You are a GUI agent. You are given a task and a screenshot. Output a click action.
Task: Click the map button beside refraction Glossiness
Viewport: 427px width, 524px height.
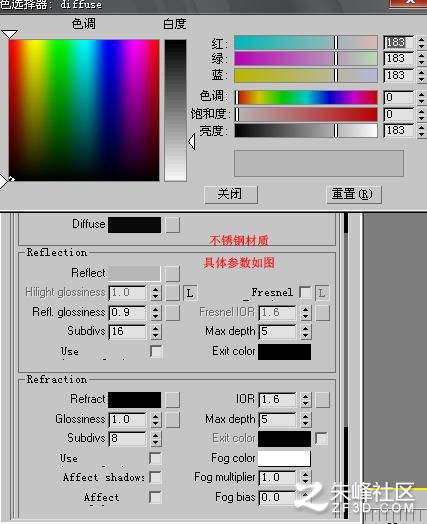pyautogui.click(x=173, y=419)
